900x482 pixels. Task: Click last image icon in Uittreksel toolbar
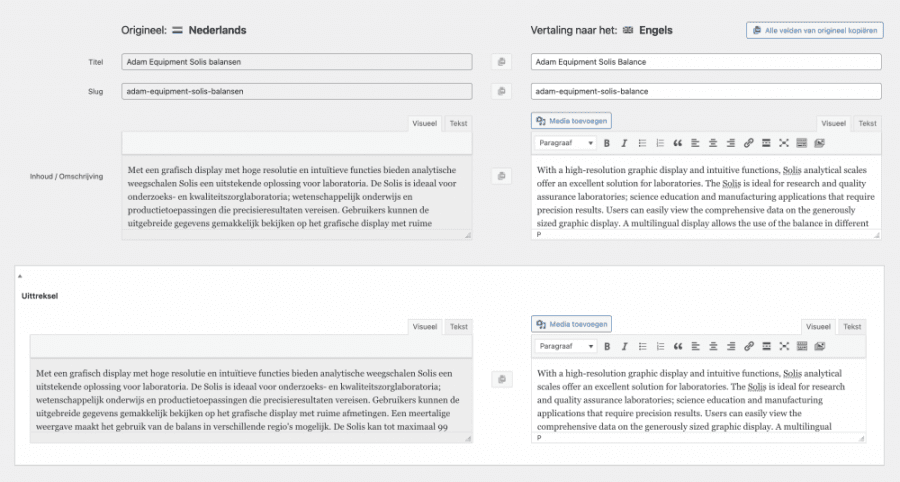pyautogui.click(x=820, y=346)
